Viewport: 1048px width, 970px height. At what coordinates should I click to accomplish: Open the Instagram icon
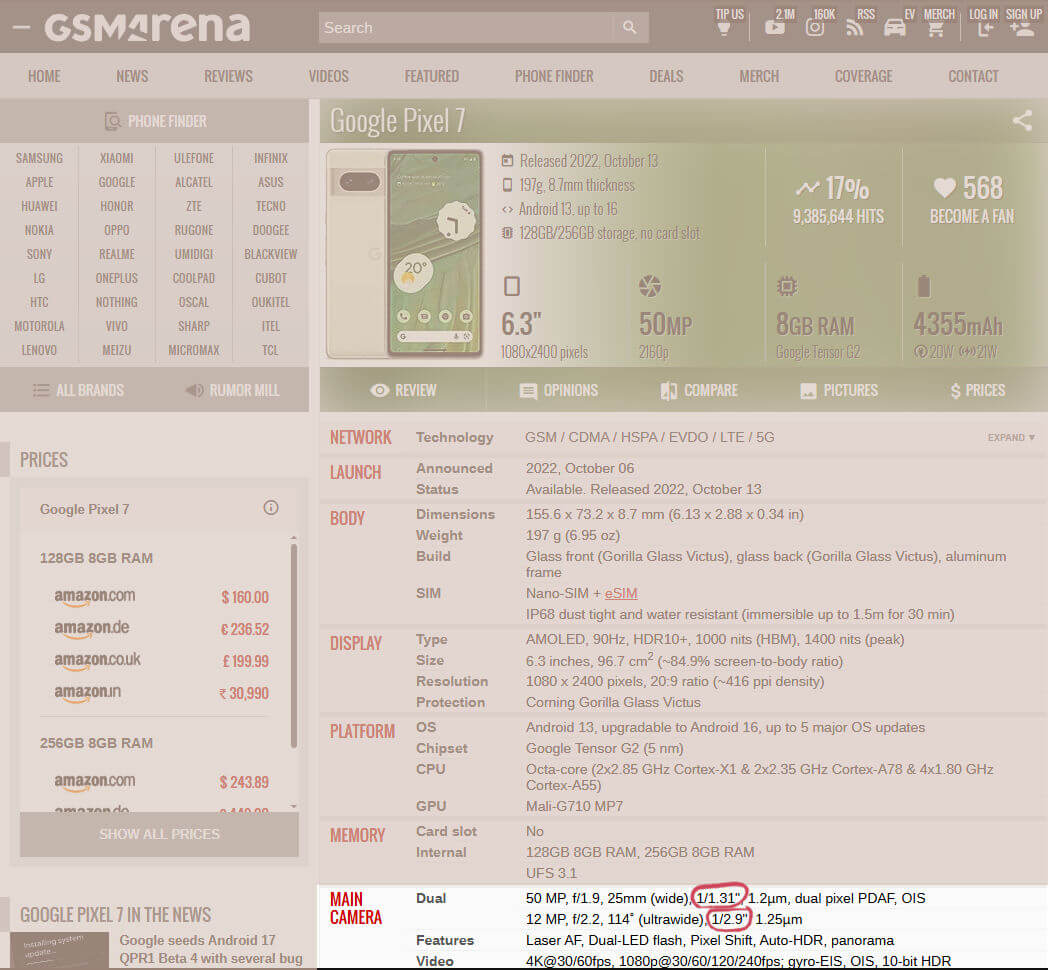tap(815, 27)
